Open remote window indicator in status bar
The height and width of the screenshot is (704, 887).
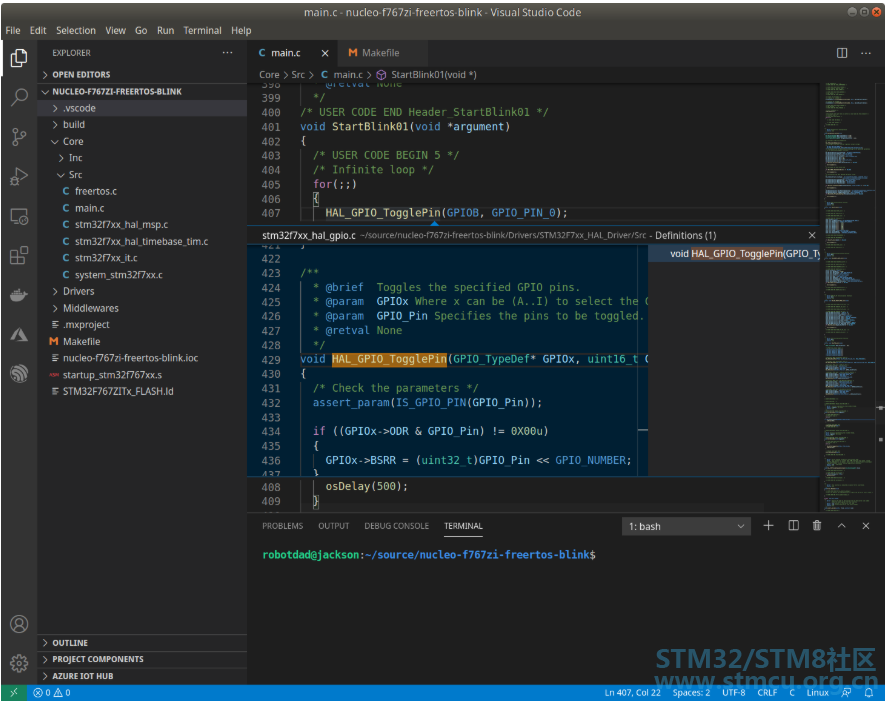pyautogui.click(x=14, y=693)
